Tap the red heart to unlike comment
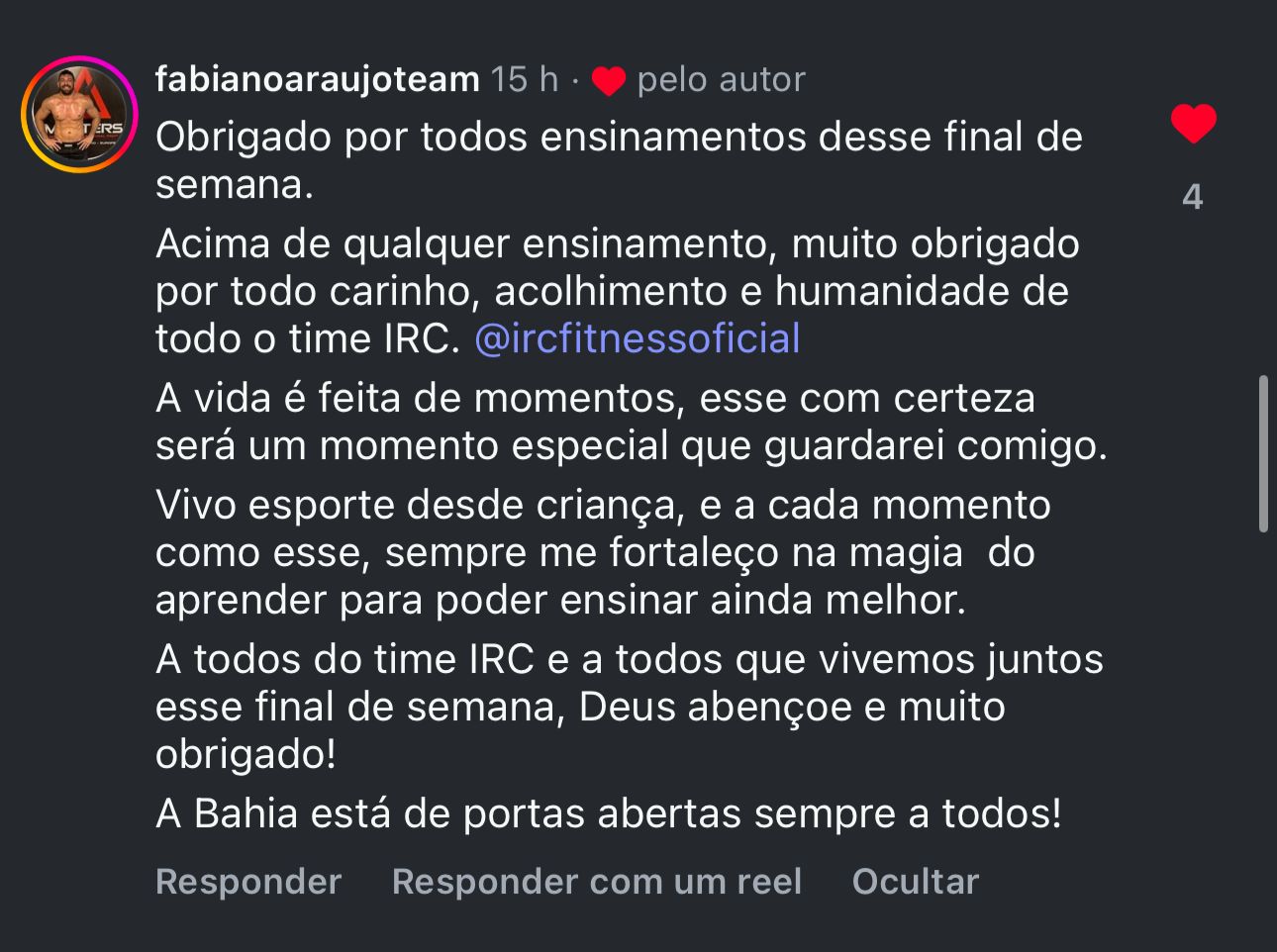The width and height of the screenshot is (1277, 952). pos(1193,125)
